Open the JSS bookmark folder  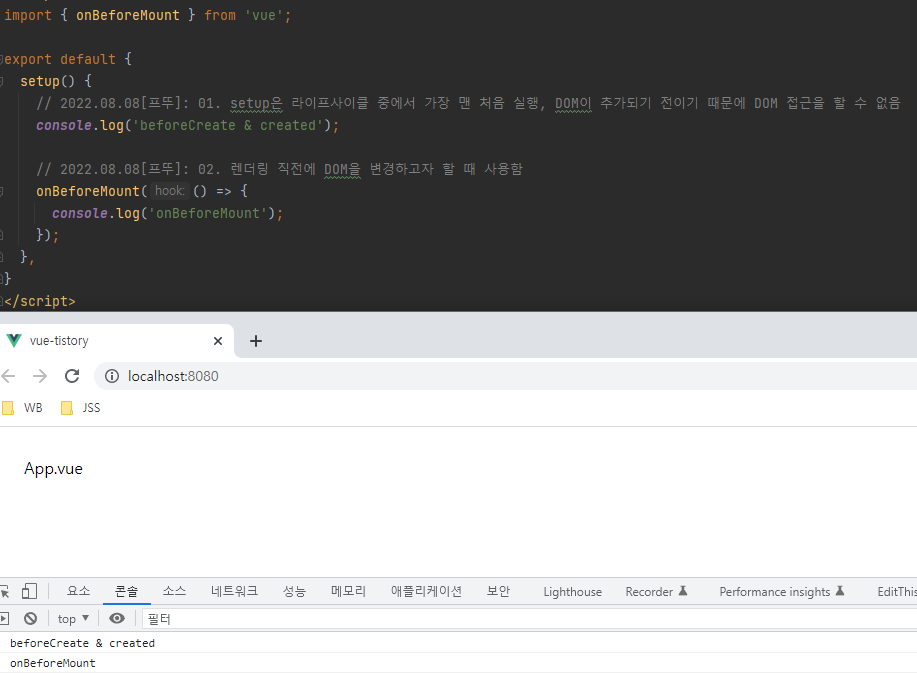click(81, 408)
